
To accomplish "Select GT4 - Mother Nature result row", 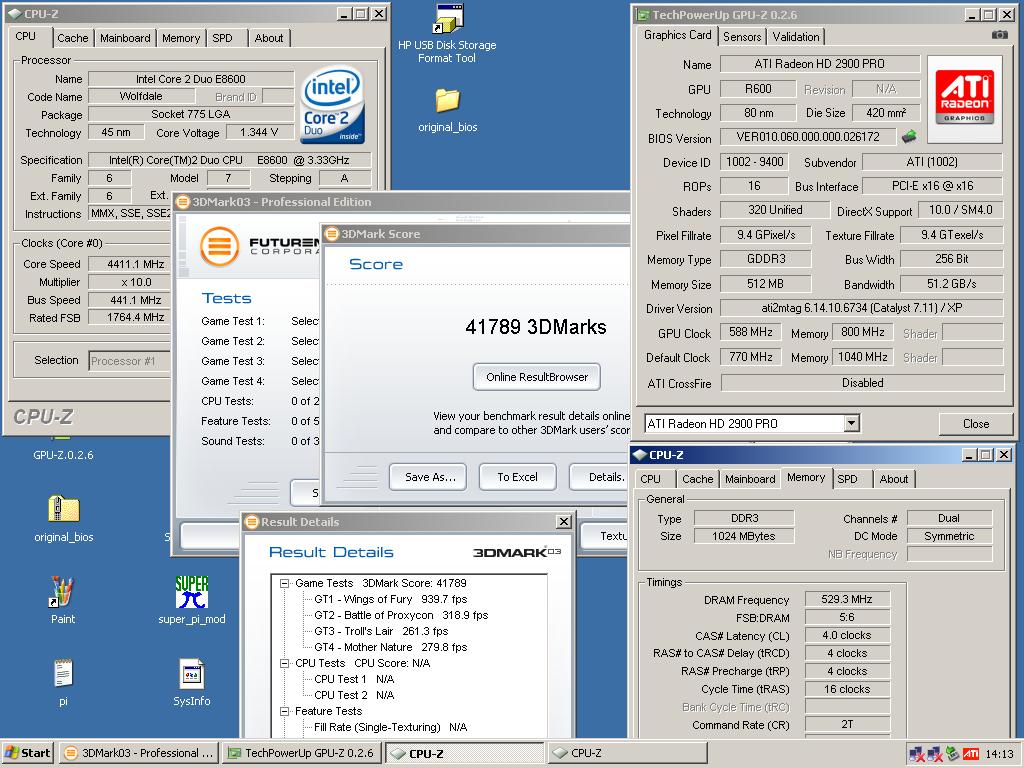I will point(391,647).
